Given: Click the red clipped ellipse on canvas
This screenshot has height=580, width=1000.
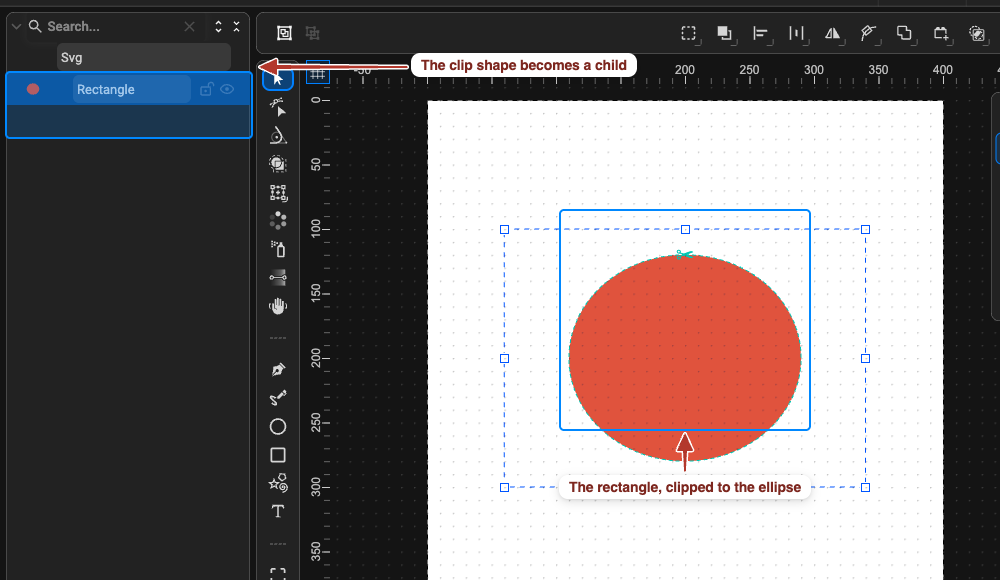Looking at the screenshot, I should pos(685,358).
